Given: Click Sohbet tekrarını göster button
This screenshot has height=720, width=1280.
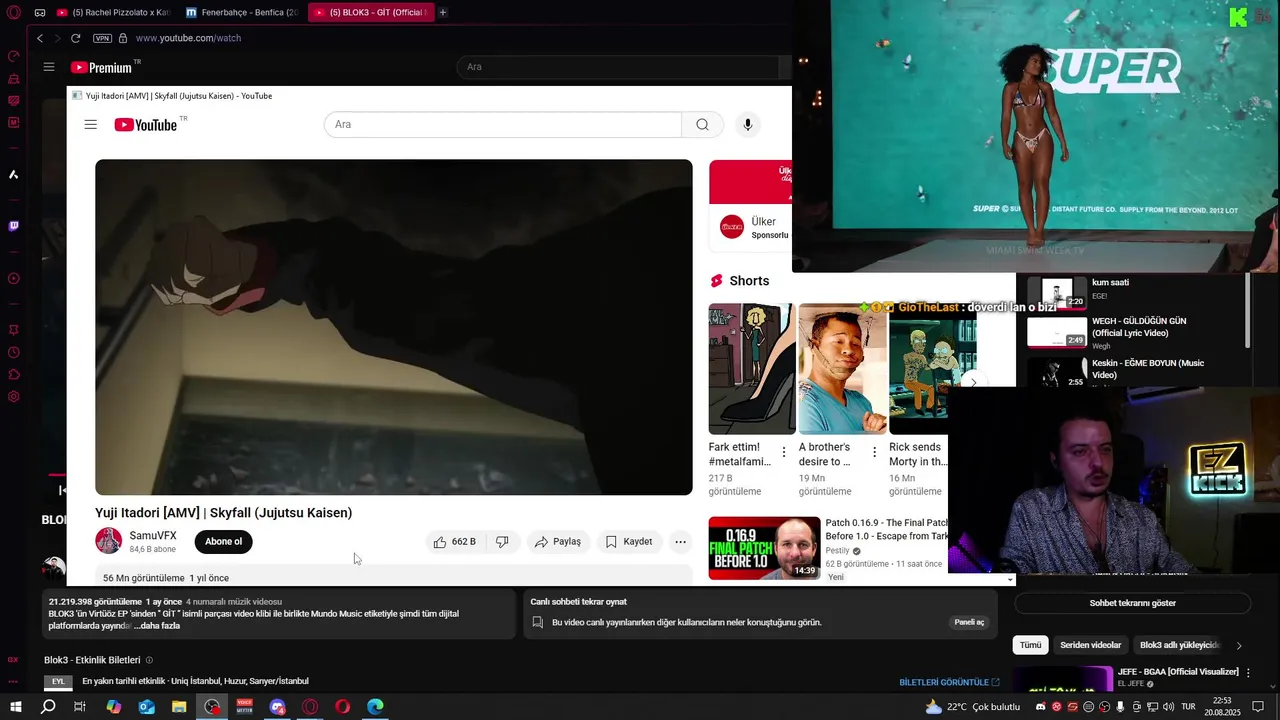Looking at the screenshot, I should (1132, 603).
